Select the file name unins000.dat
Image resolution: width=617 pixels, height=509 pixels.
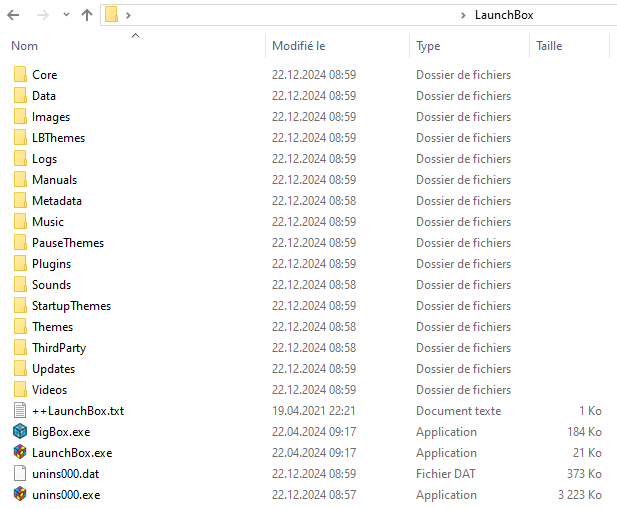(x=65, y=474)
